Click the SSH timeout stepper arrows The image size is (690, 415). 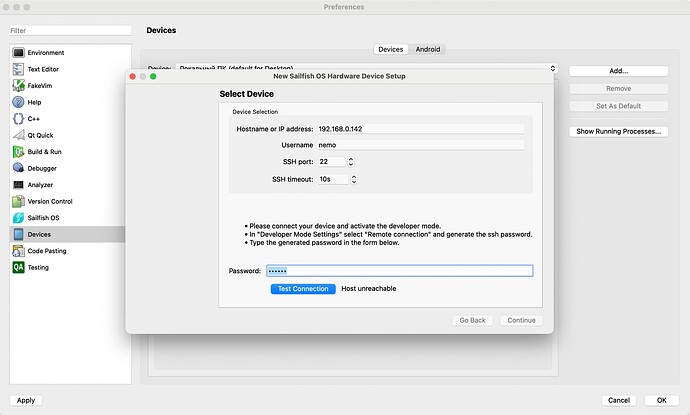pyautogui.click(x=354, y=179)
